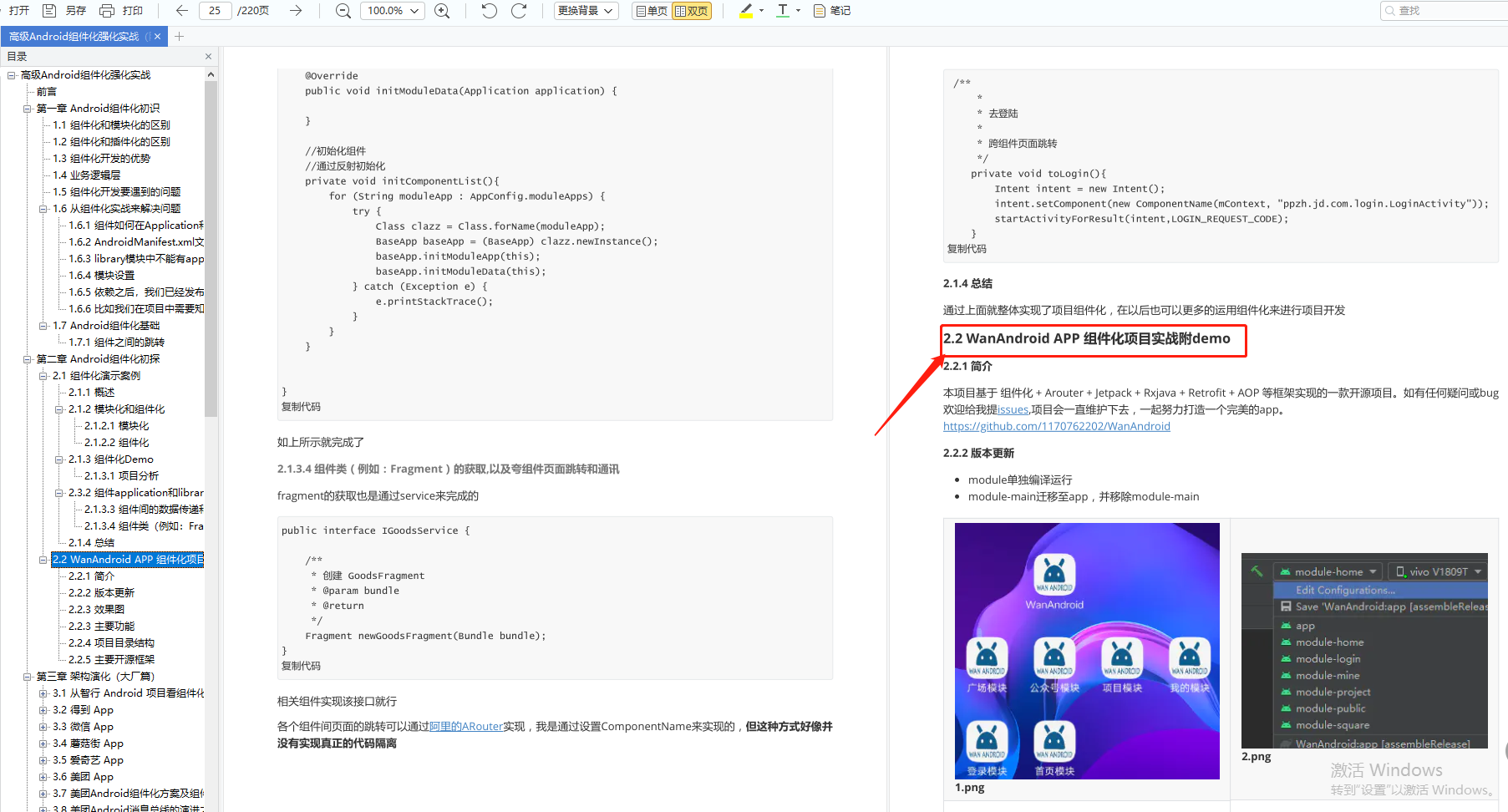
Task: Collapse the root 高级Android组件化强化实战 node
Action: (12, 75)
